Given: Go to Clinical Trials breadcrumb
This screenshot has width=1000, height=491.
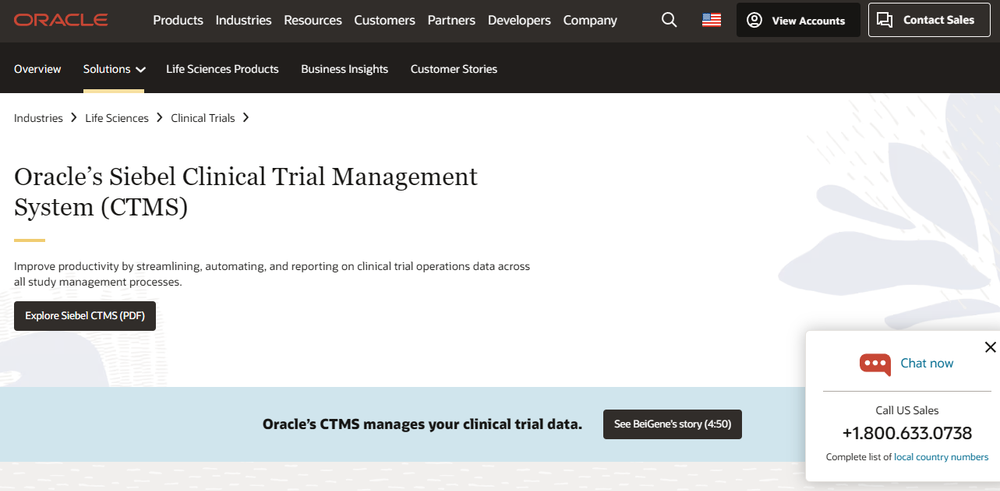Looking at the screenshot, I should pos(203,118).
